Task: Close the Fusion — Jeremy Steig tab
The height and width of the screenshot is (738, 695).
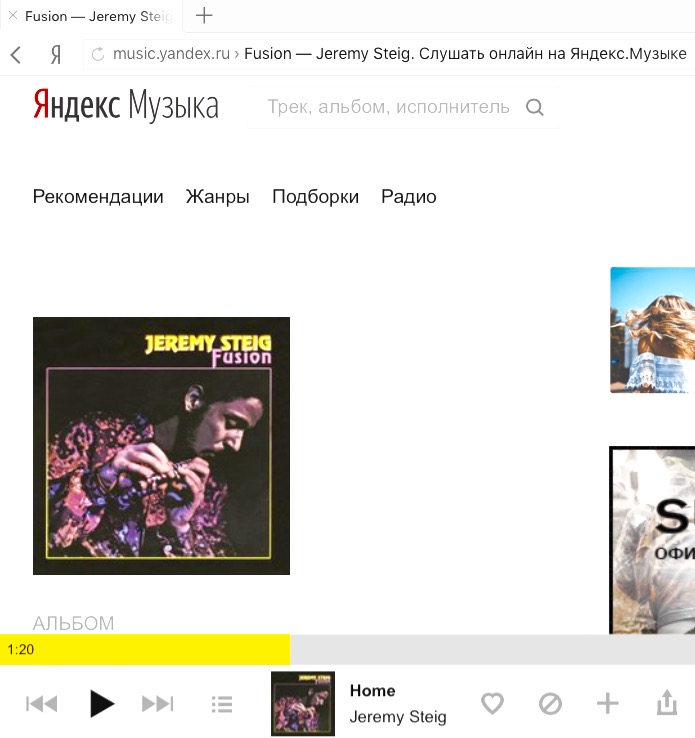Action: [x=13, y=16]
